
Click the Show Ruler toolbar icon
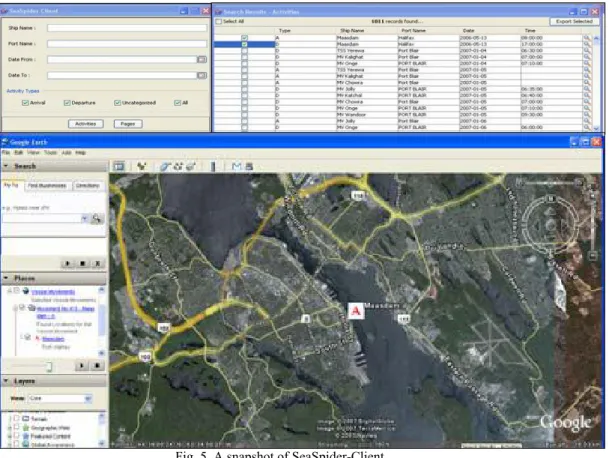coord(213,166)
